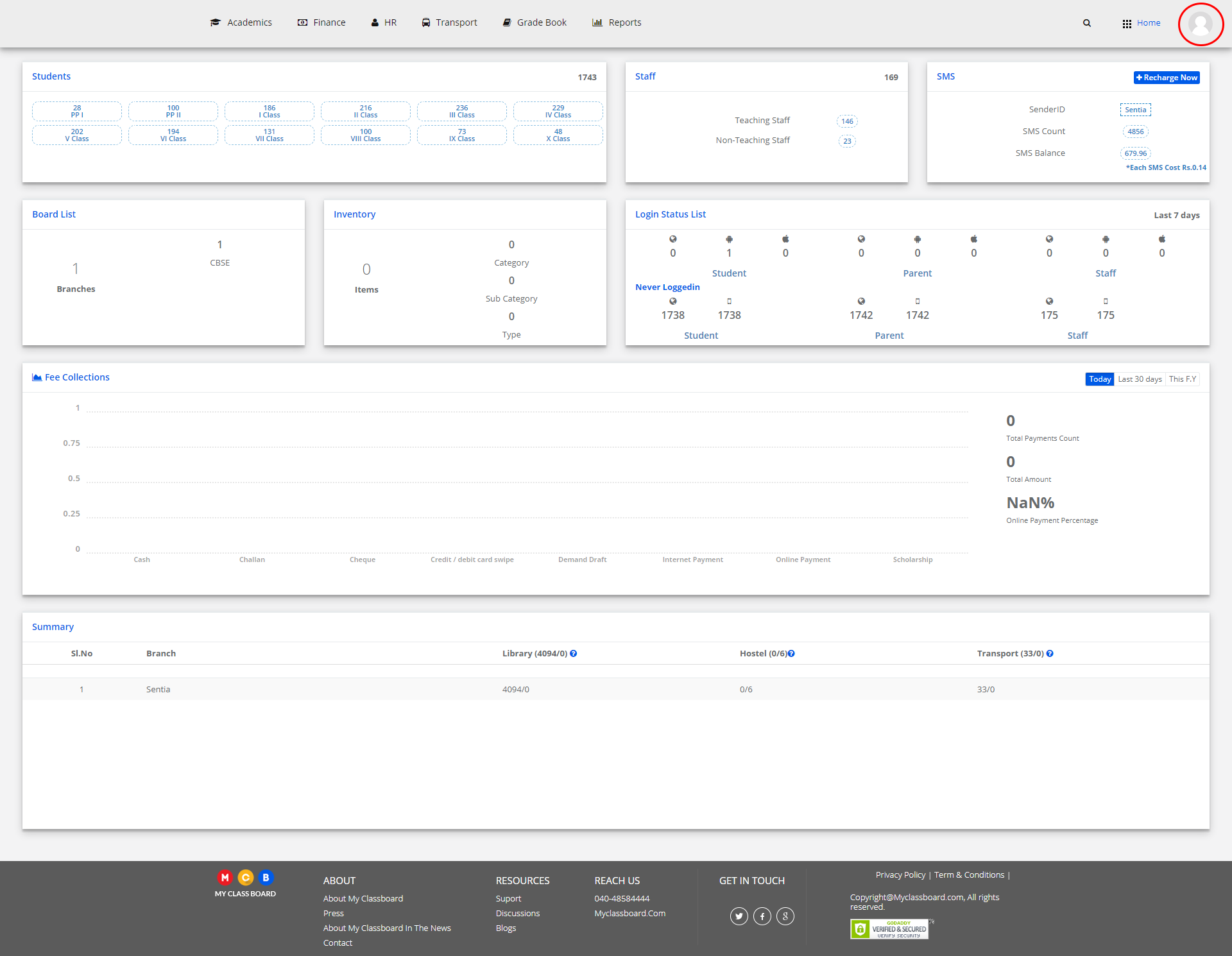Open the user profile avatar
Image resolution: width=1232 pixels, height=956 pixels.
tap(1200, 24)
